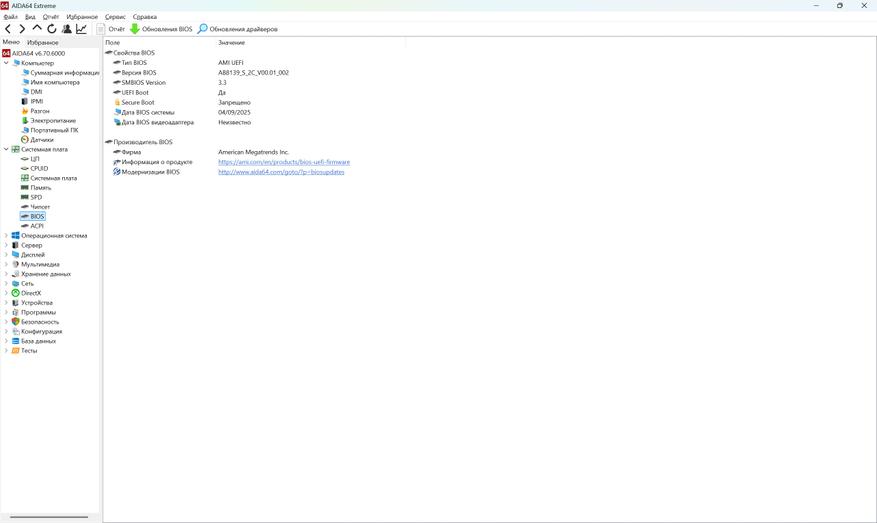Select the Secure Boot row
The image size is (877, 523).
[x=182, y=102]
